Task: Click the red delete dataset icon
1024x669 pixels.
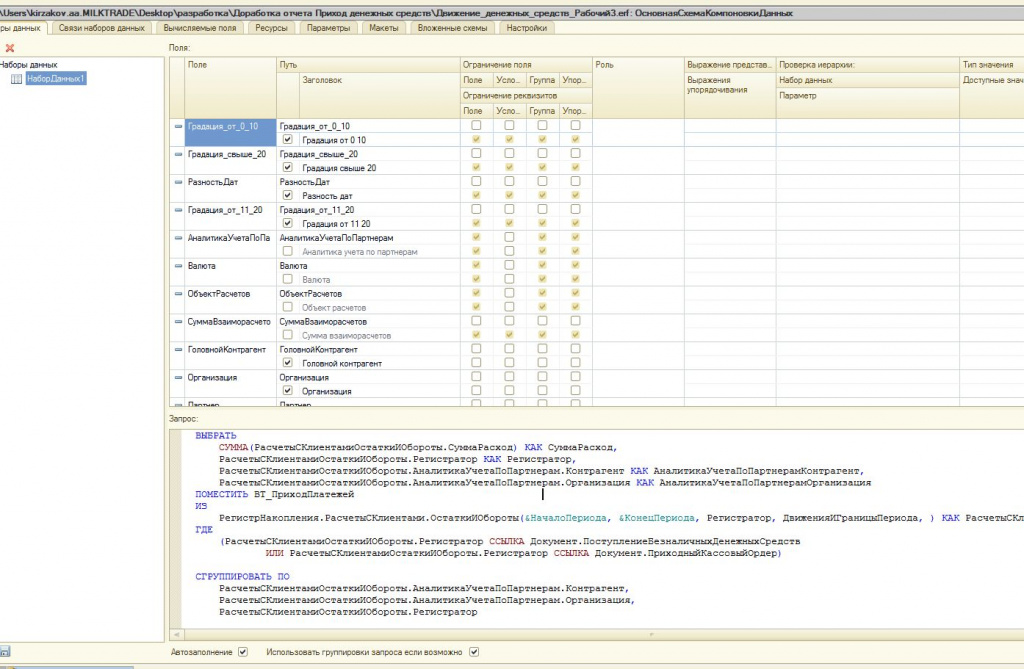Action: point(10,47)
